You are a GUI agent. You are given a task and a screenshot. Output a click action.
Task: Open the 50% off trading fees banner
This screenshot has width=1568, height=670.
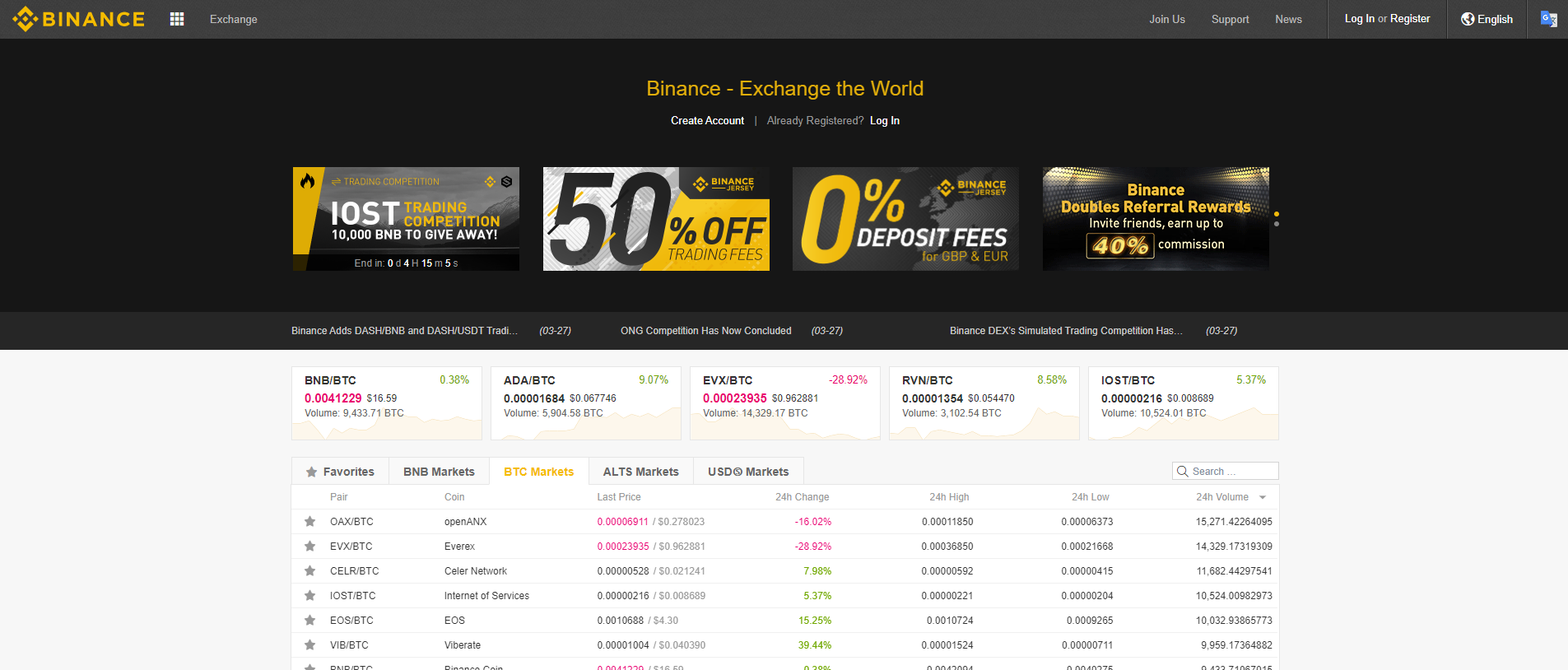tap(656, 219)
